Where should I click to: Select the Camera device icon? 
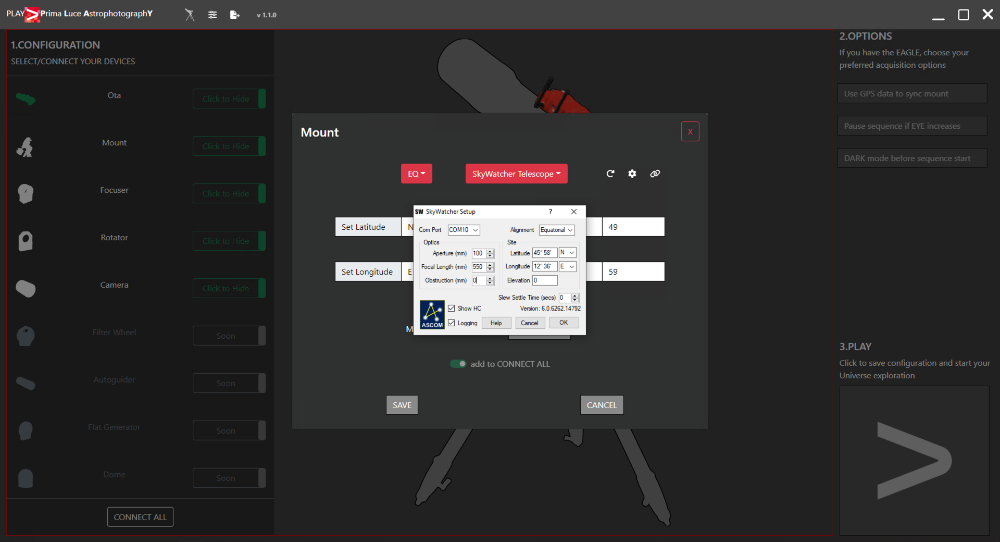(26, 288)
